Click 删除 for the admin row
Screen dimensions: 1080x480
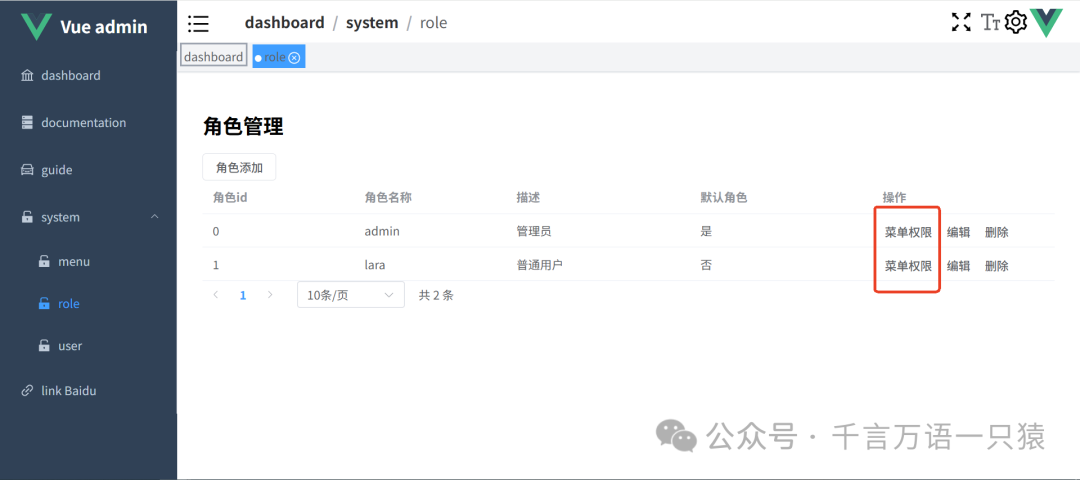(997, 232)
